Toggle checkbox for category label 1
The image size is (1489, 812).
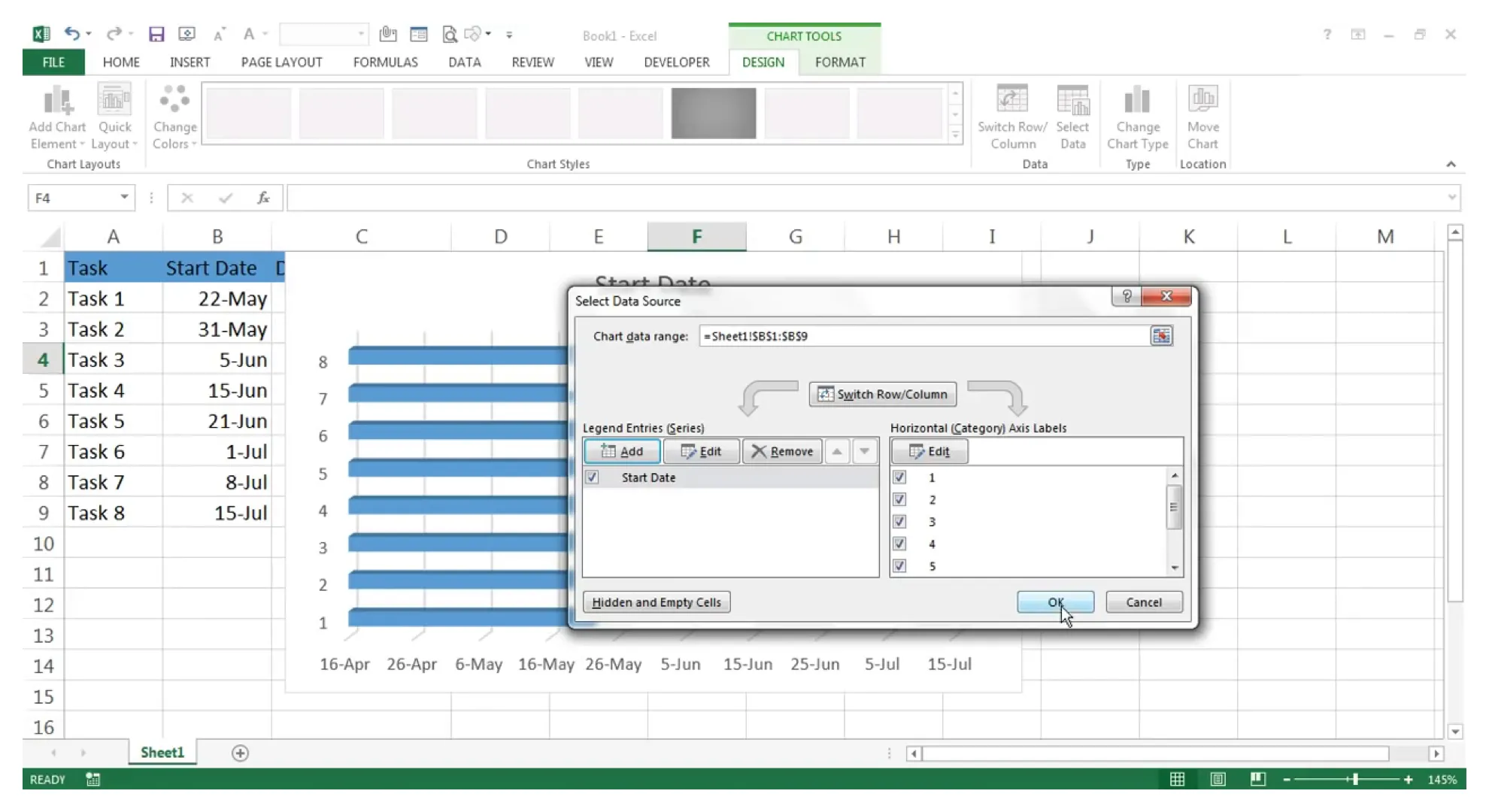pyautogui.click(x=898, y=477)
